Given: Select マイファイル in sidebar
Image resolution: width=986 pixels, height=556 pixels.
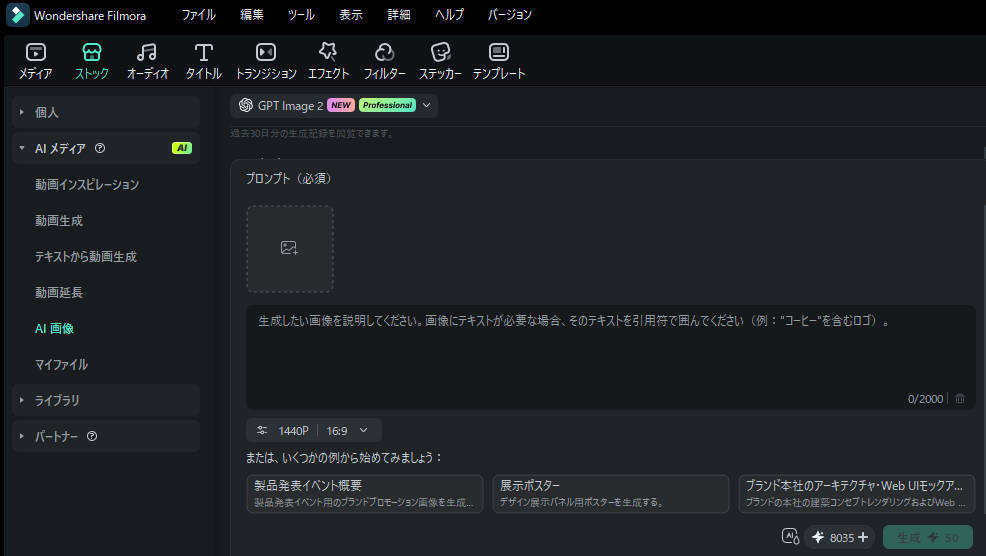Looking at the screenshot, I should [x=61, y=364].
